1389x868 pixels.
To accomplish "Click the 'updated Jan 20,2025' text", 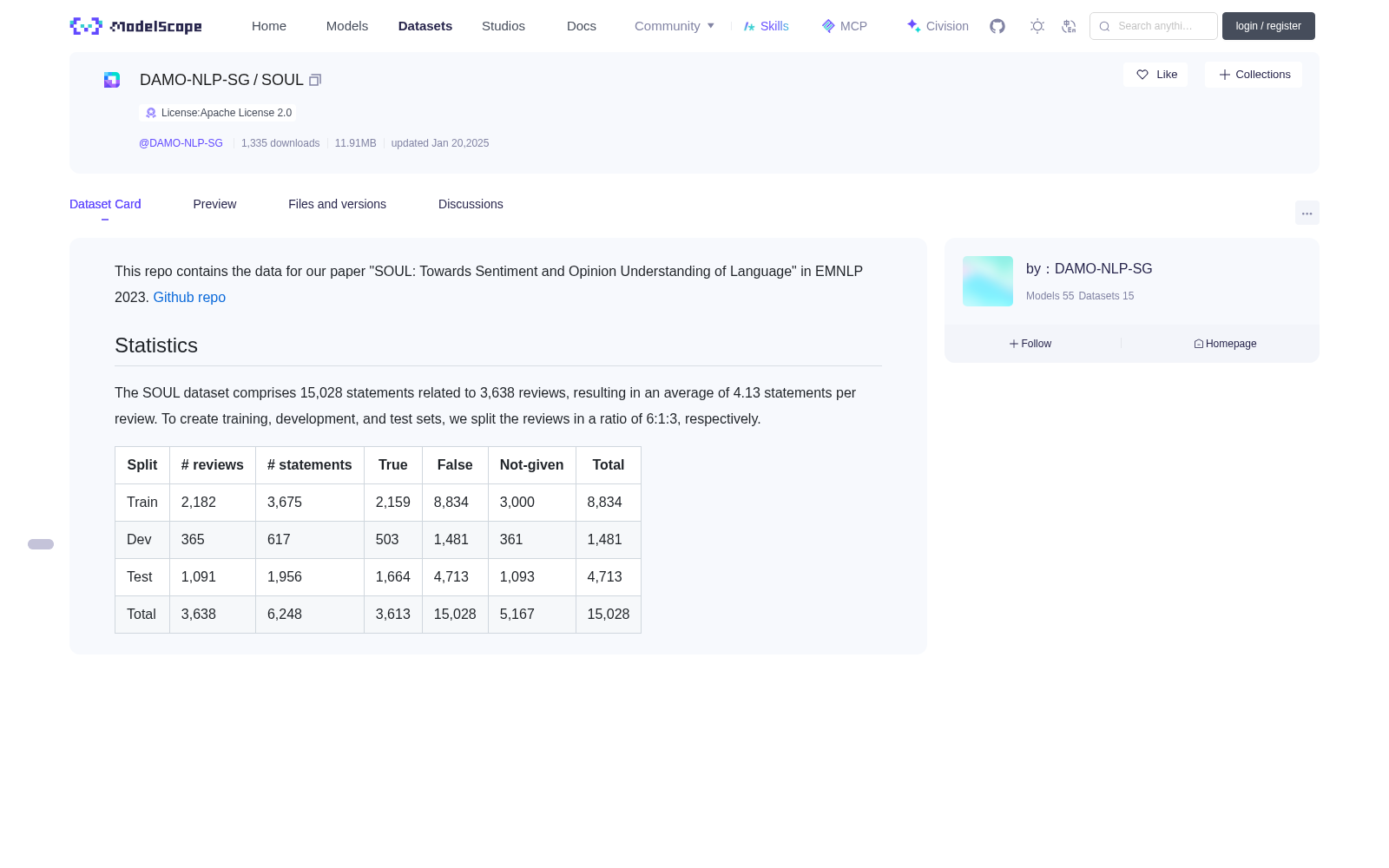I will 440,143.
